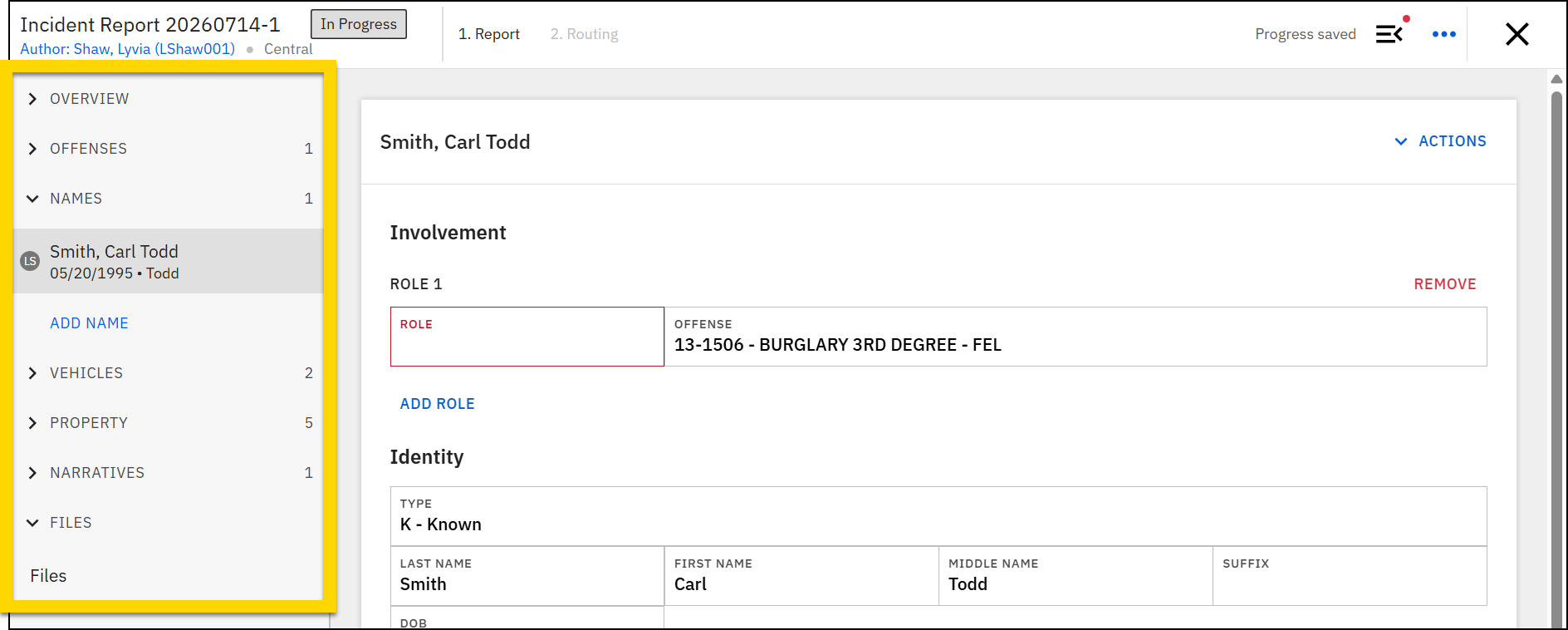This screenshot has width=1568, height=630.
Task: Click REMOVE for Role 1
Action: [x=1445, y=284]
